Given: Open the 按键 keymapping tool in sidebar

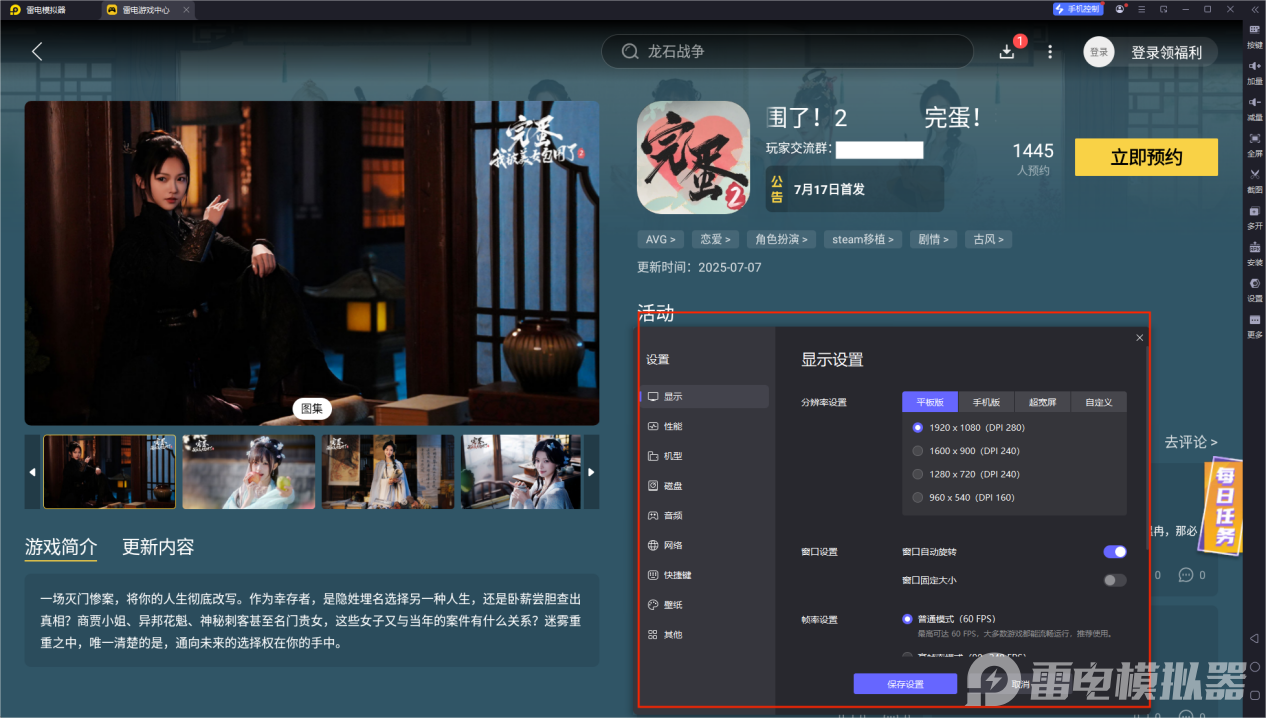Looking at the screenshot, I should point(1254,34).
